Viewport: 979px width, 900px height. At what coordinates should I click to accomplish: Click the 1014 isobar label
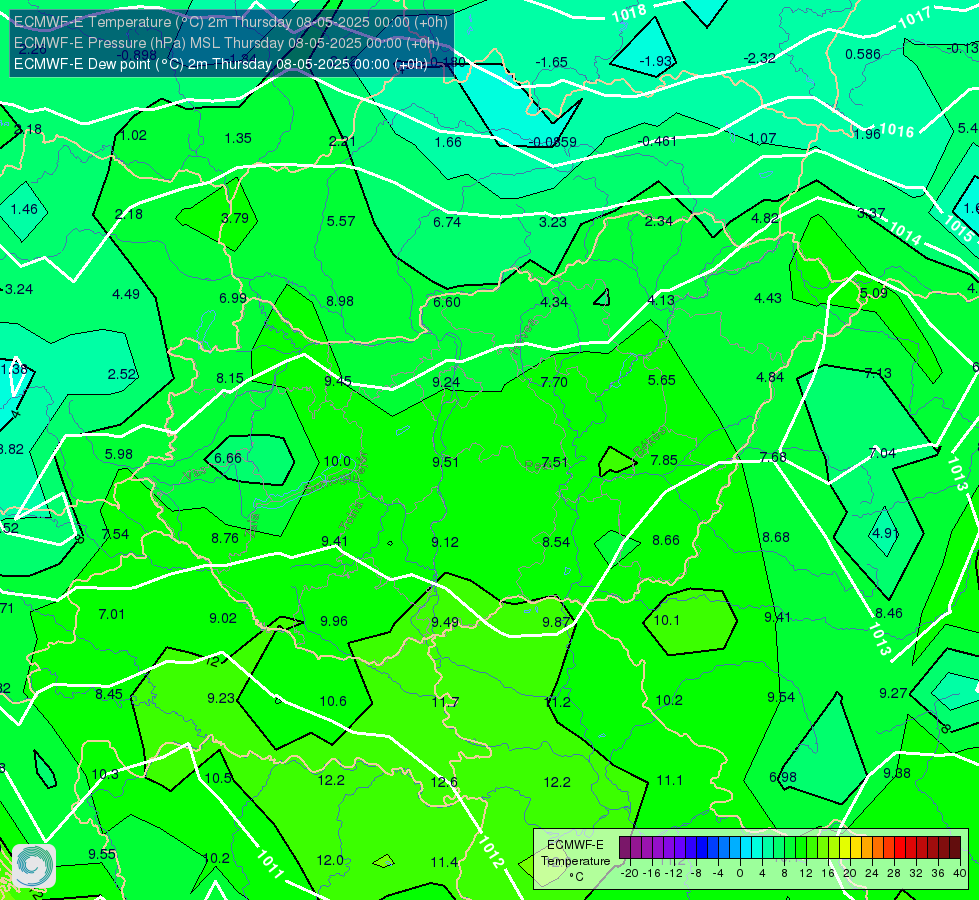[905, 234]
